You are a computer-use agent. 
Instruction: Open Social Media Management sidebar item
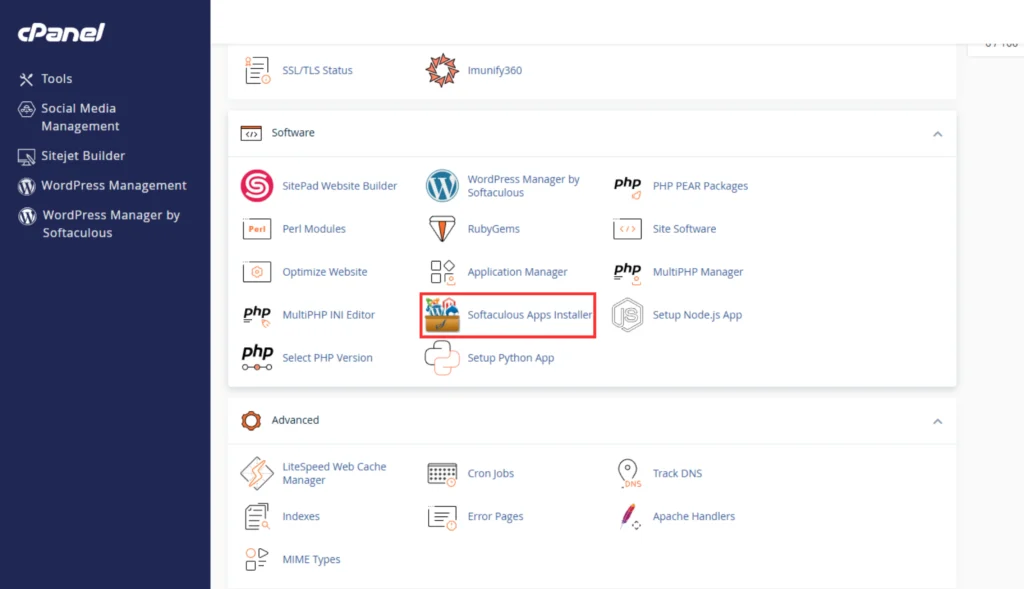click(80, 118)
